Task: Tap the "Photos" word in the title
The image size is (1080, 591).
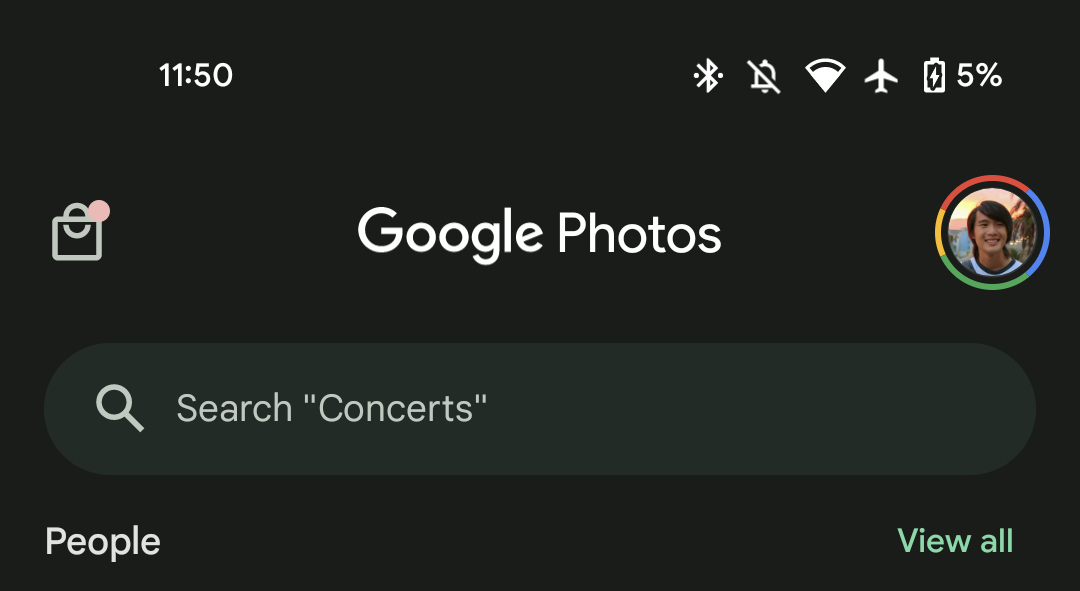Action: (x=639, y=234)
